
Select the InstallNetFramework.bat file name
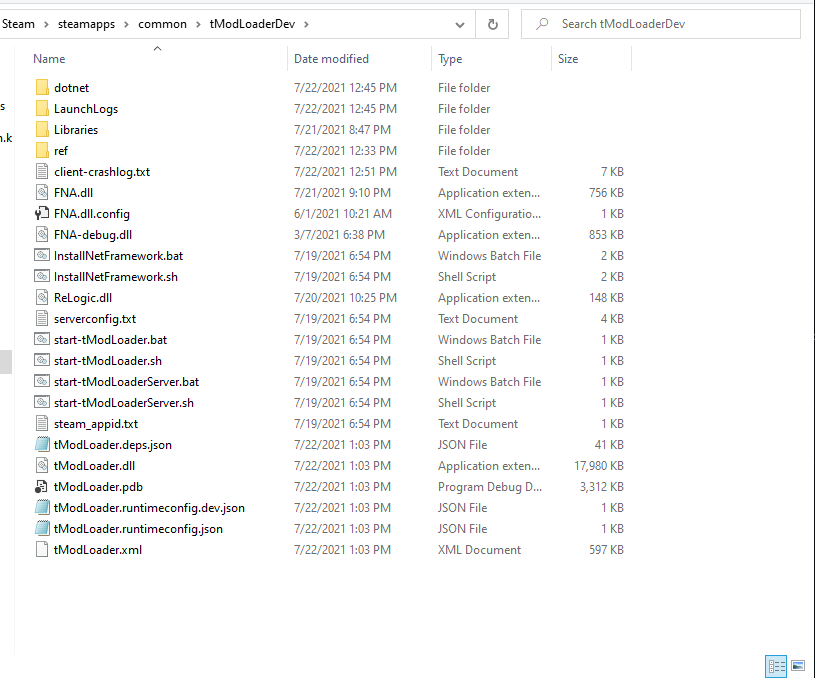point(118,256)
